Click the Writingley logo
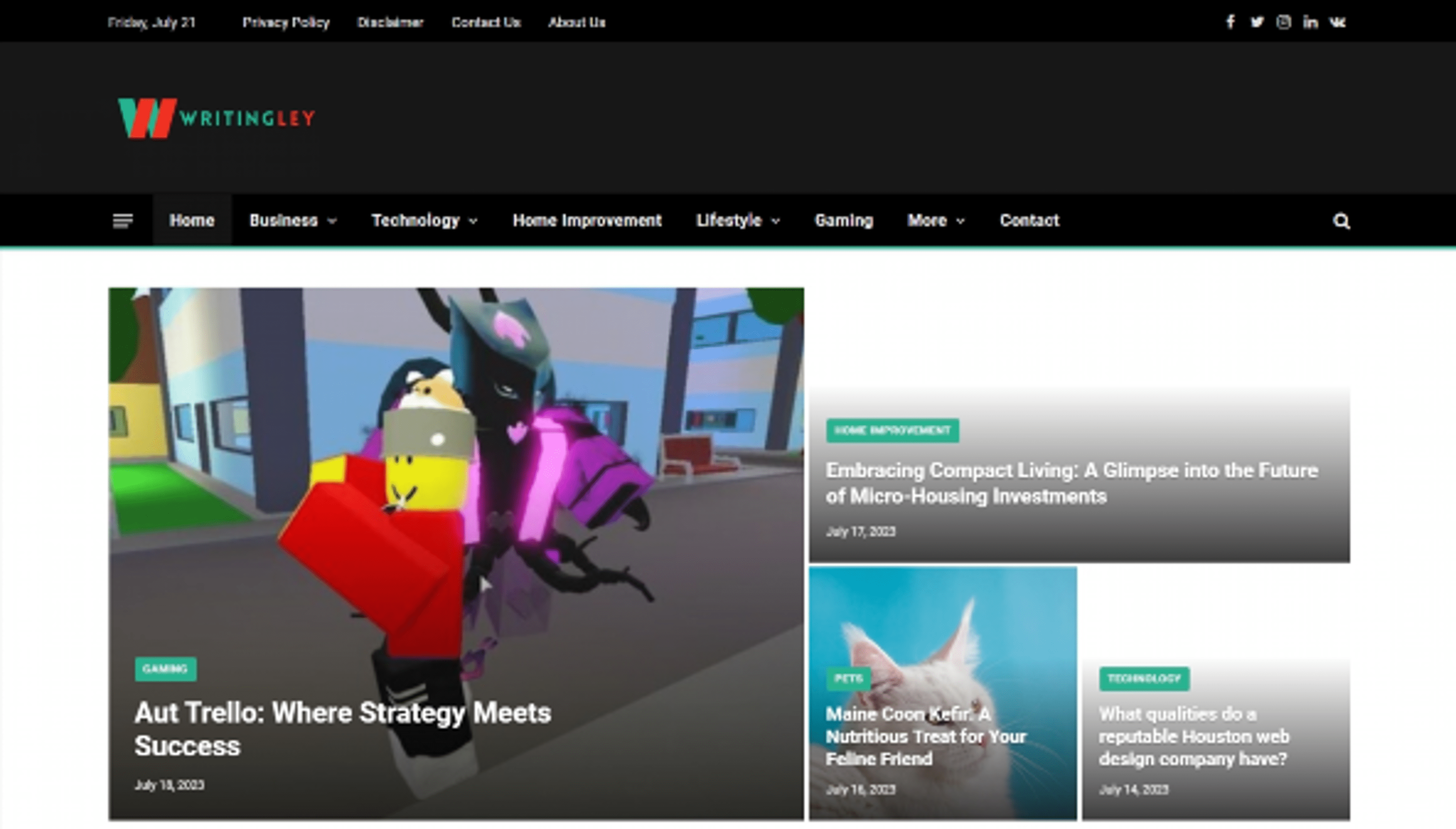 [216, 118]
